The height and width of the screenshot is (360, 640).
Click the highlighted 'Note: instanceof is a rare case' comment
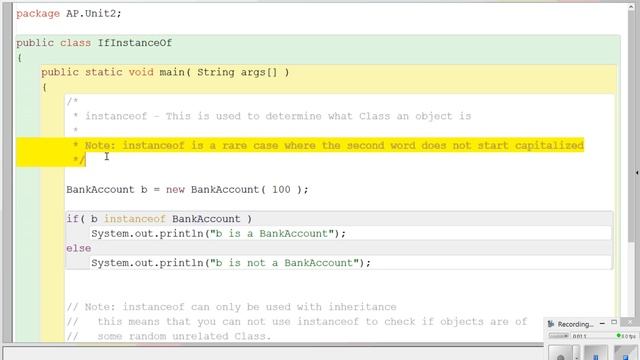334,146
